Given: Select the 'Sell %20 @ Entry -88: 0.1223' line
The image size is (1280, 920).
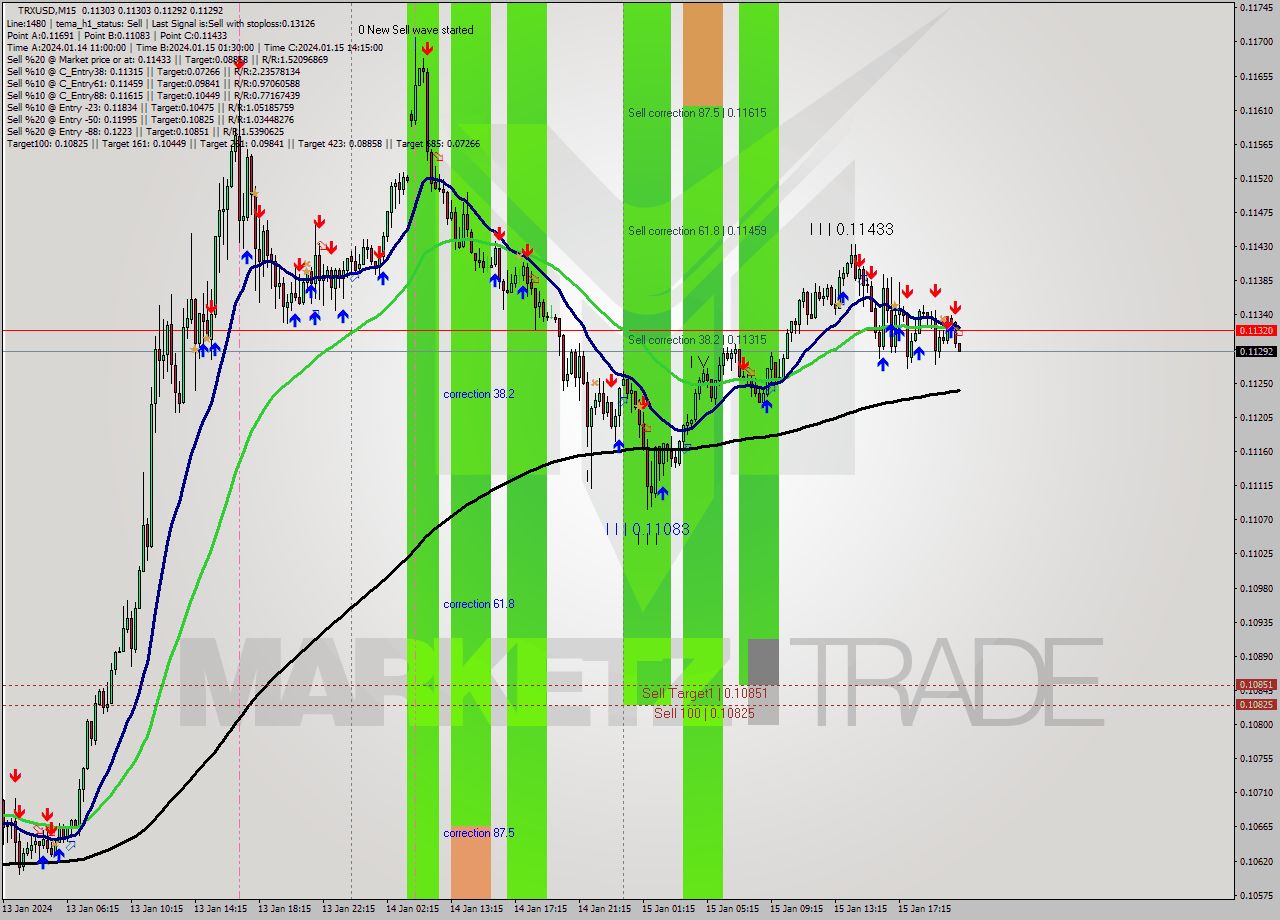Looking at the screenshot, I should (x=145, y=131).
